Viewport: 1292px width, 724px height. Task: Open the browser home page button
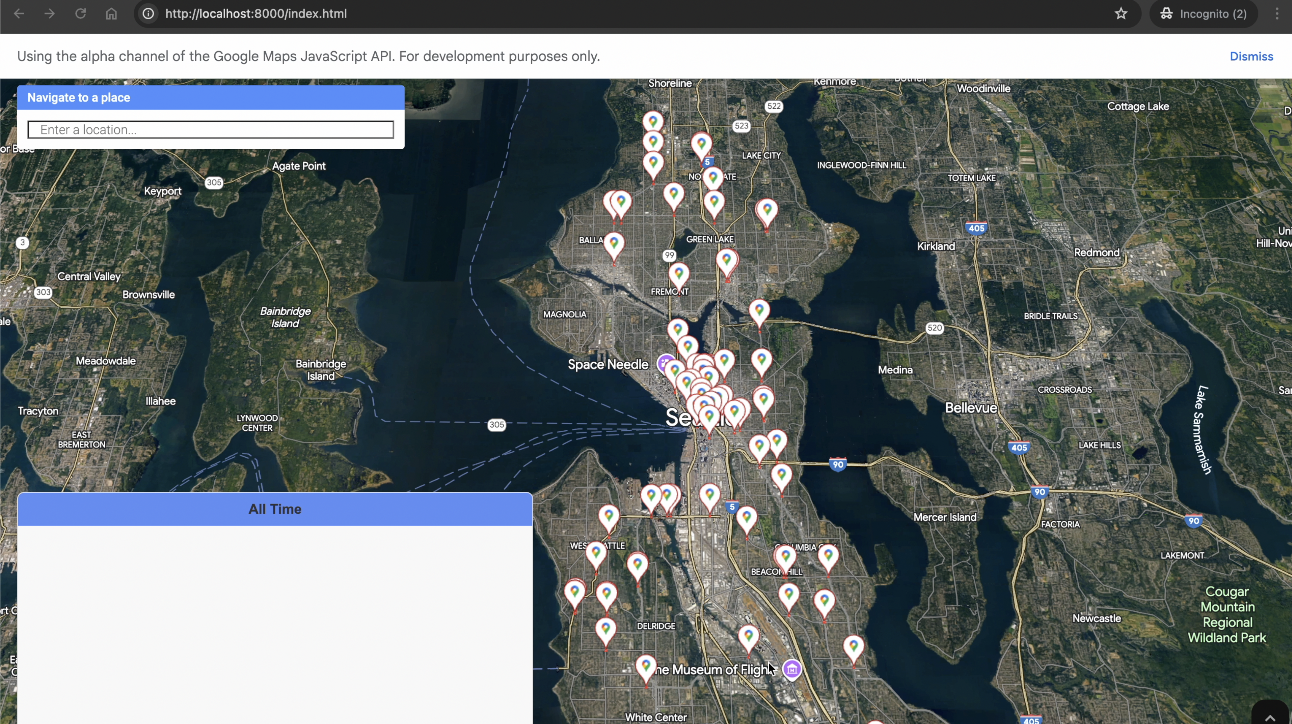click(111, 14)
